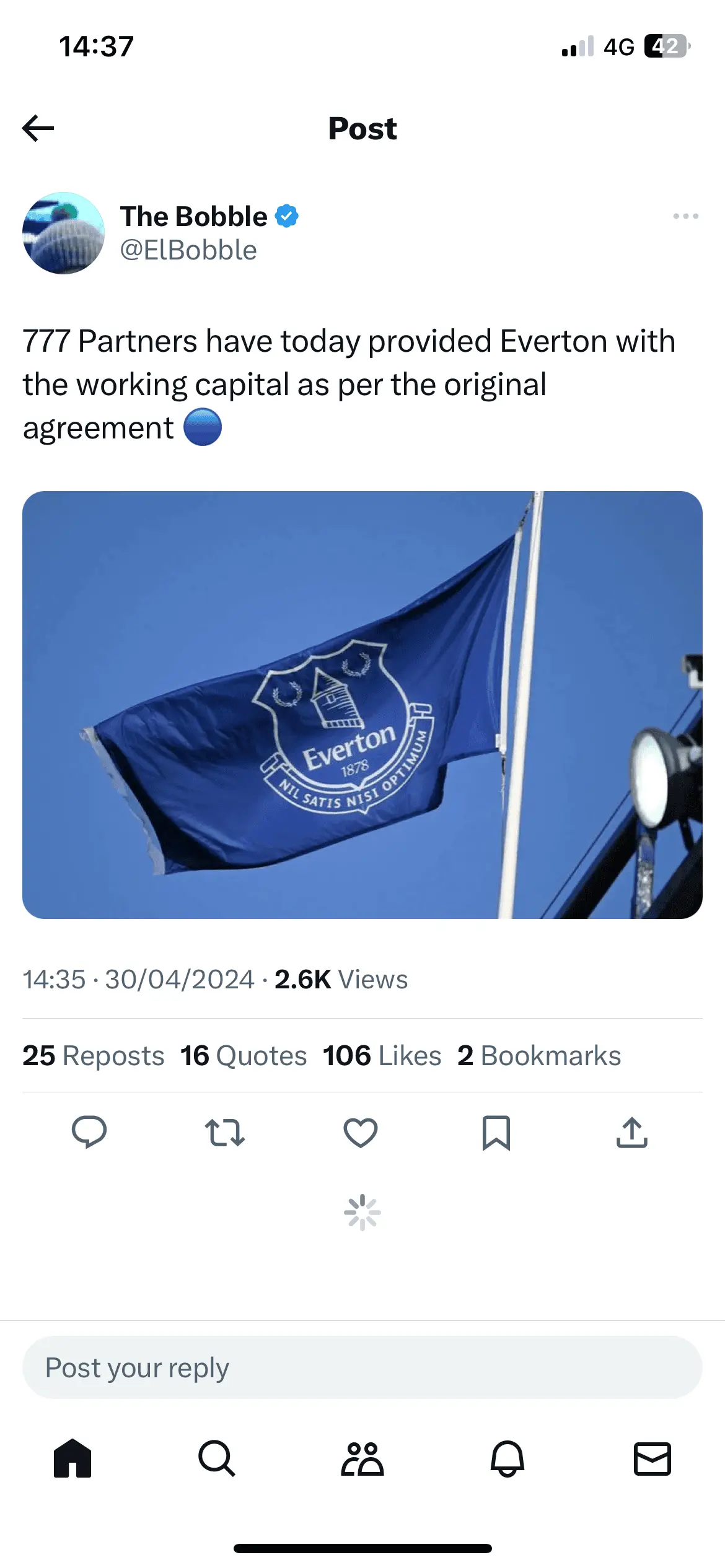Open the Everton flag image
The image size is (725, 1568).
[362, 705]
